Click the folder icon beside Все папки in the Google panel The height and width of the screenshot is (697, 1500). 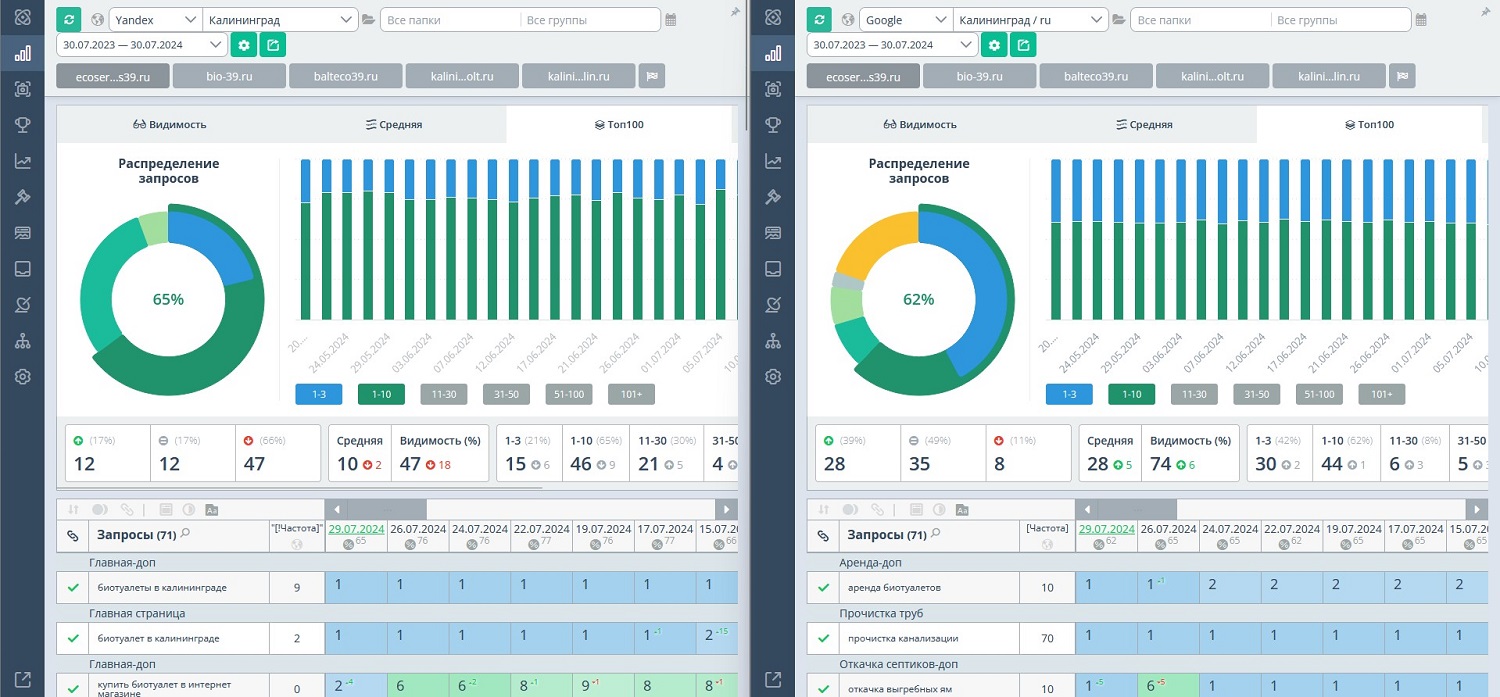pos(1119,20)
